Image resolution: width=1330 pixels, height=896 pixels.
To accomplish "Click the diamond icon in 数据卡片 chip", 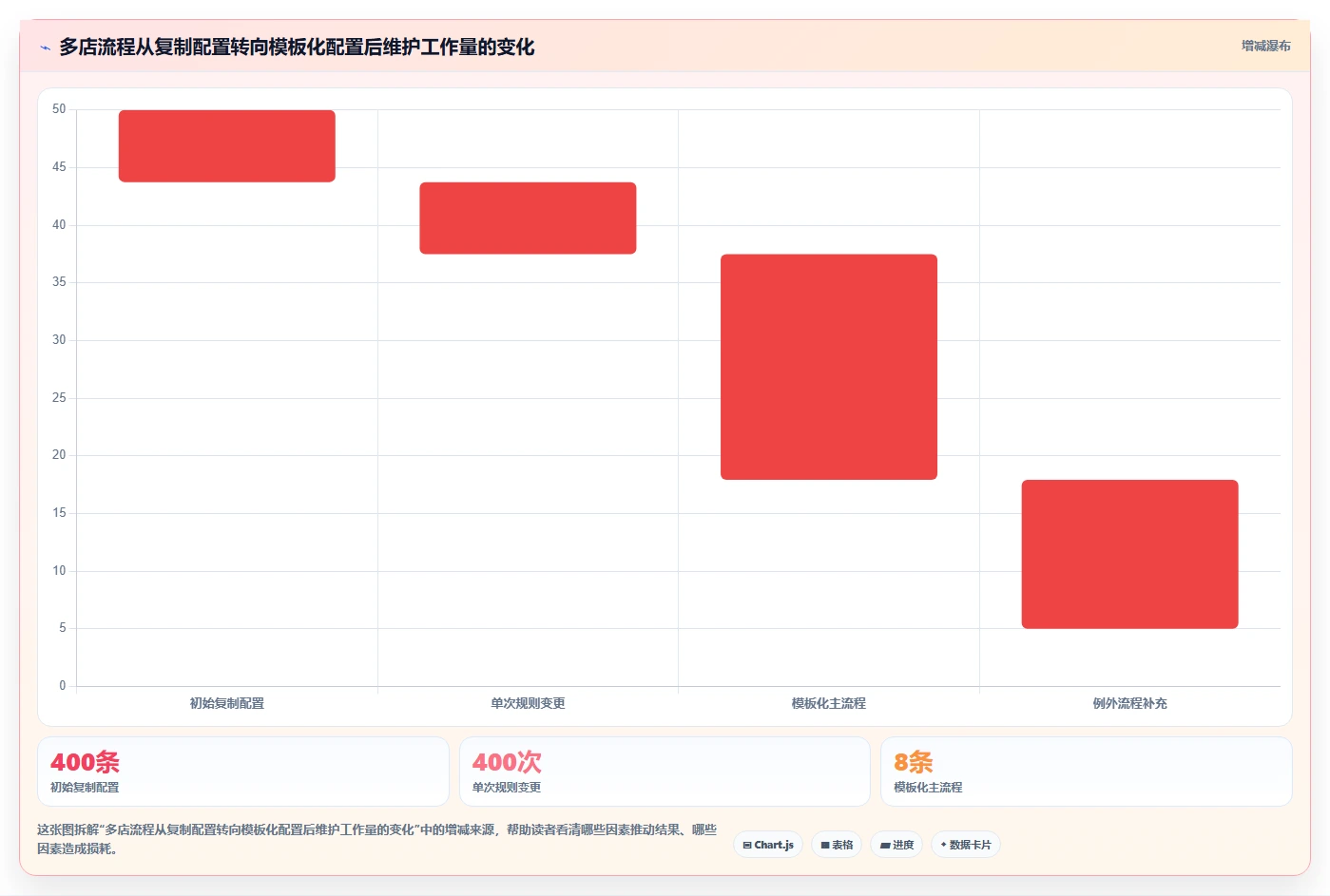I will 943,845.
